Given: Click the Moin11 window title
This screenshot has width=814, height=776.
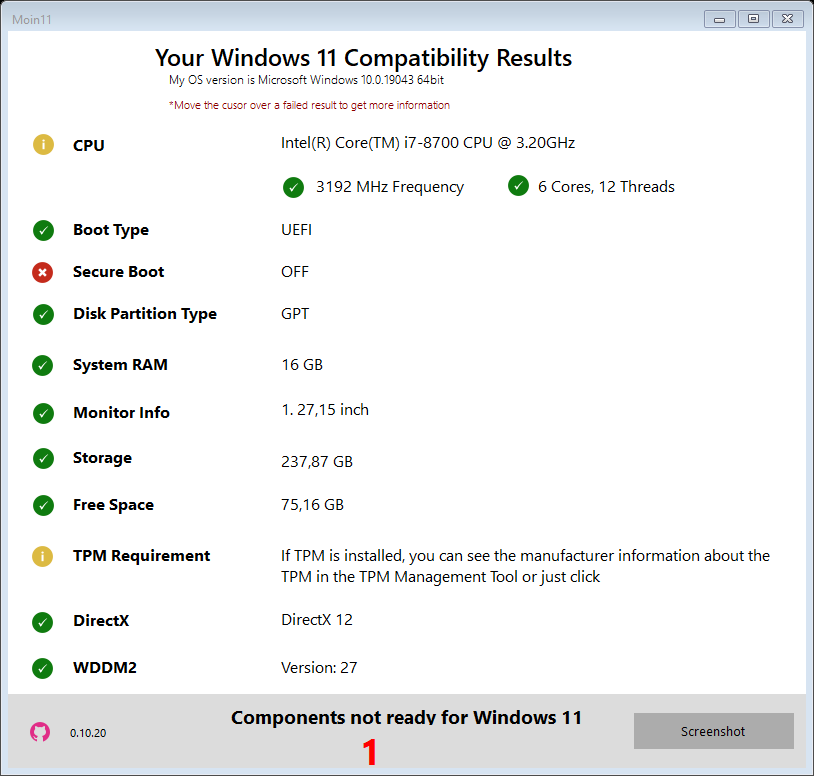Looking at the screenshot, I should coord(32,20).
